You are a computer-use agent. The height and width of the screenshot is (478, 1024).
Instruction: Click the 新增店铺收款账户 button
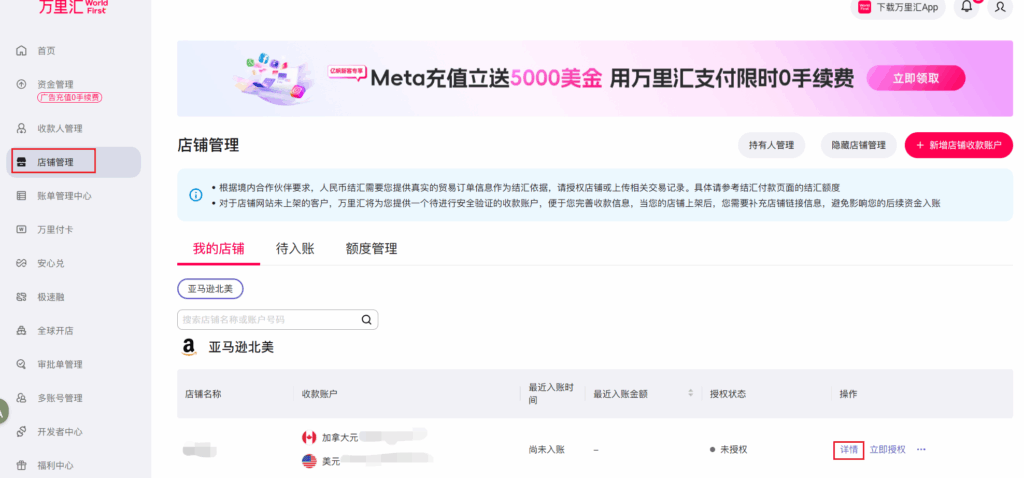[x=958, y=145]
